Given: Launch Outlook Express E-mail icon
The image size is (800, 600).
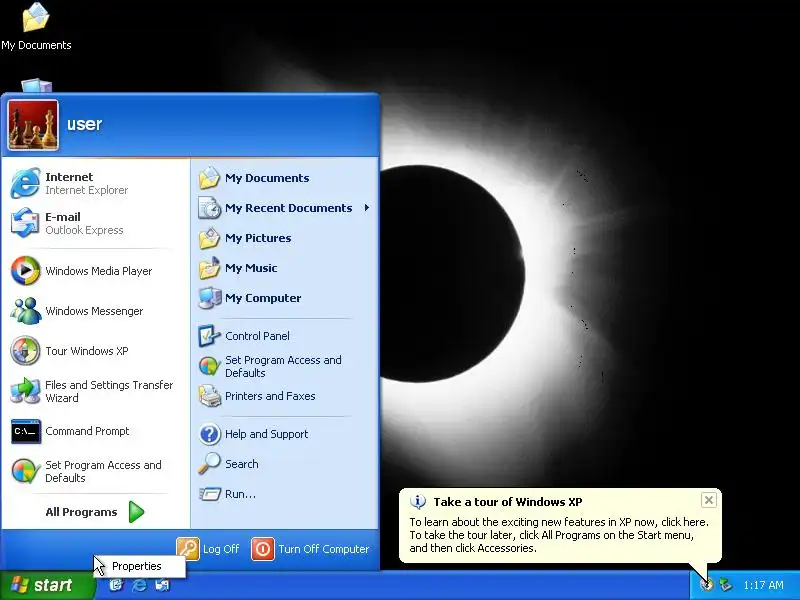Looking at the screenshot, I should pyautogui.click(x=25, y=223).
